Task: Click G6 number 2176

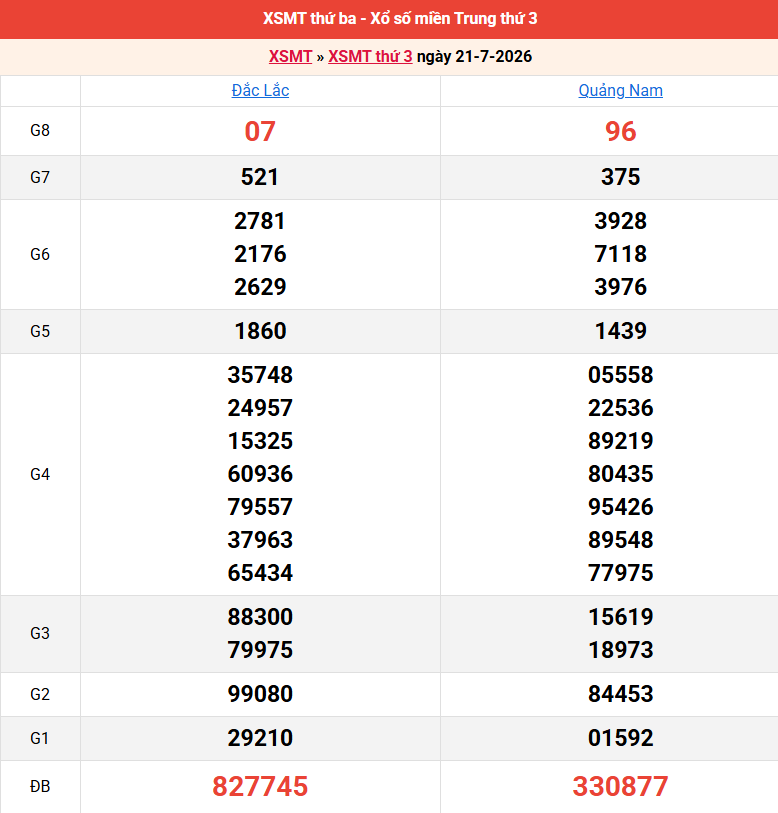Action: pos(260,254)
